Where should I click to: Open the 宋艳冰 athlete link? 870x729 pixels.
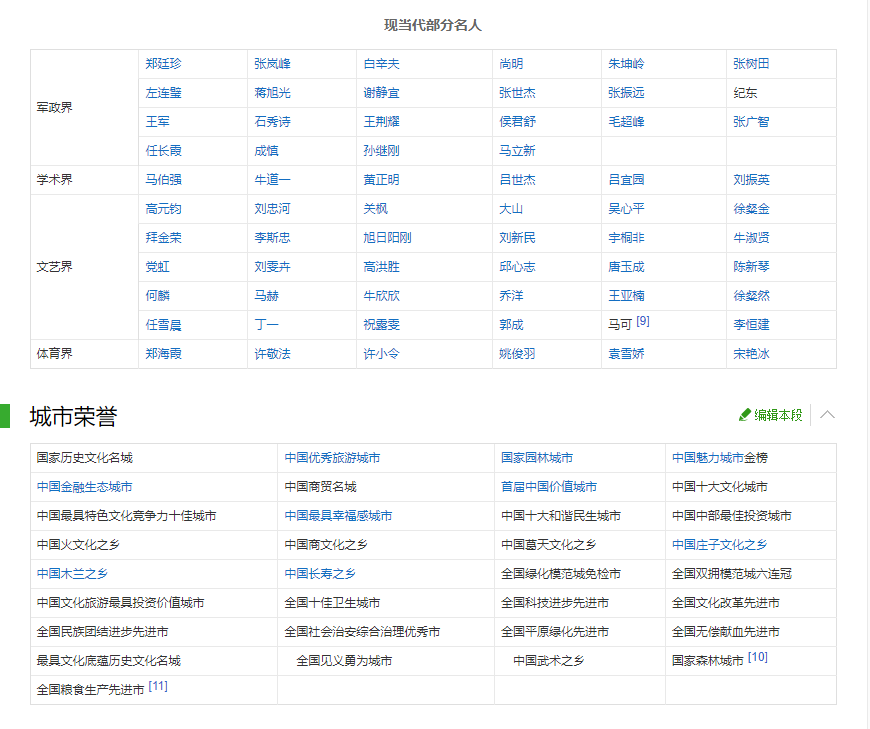click(752, 354)
